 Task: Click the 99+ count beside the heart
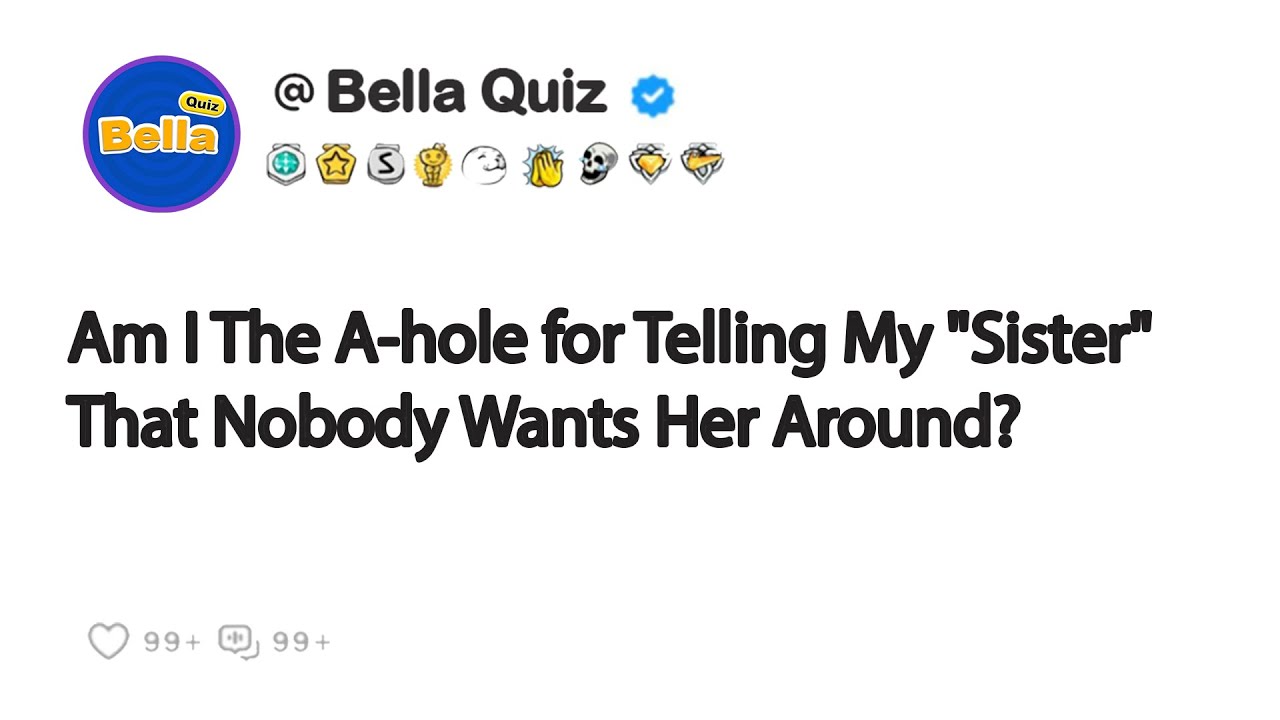click(172, 642)
